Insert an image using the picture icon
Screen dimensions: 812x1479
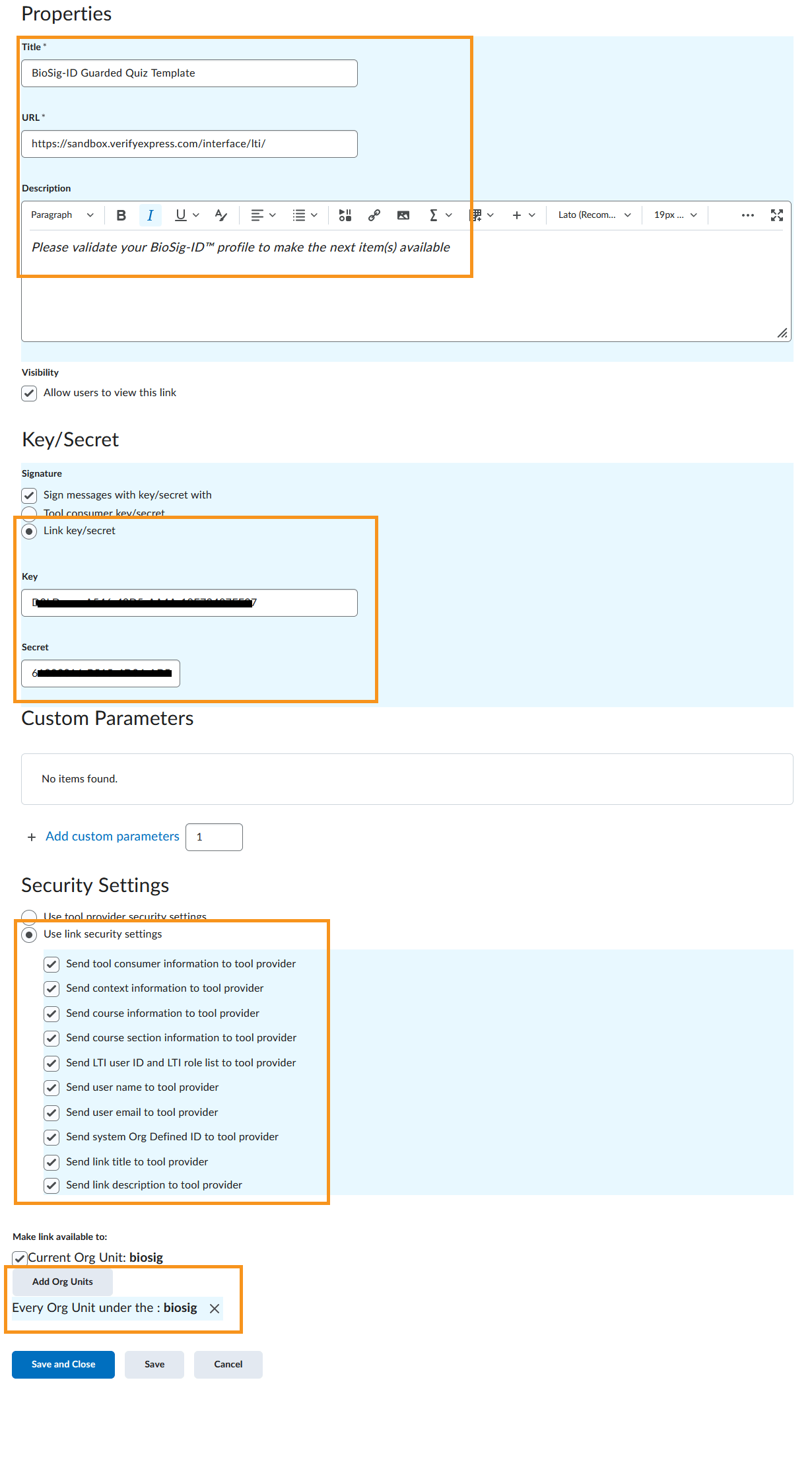coord(403,215)
